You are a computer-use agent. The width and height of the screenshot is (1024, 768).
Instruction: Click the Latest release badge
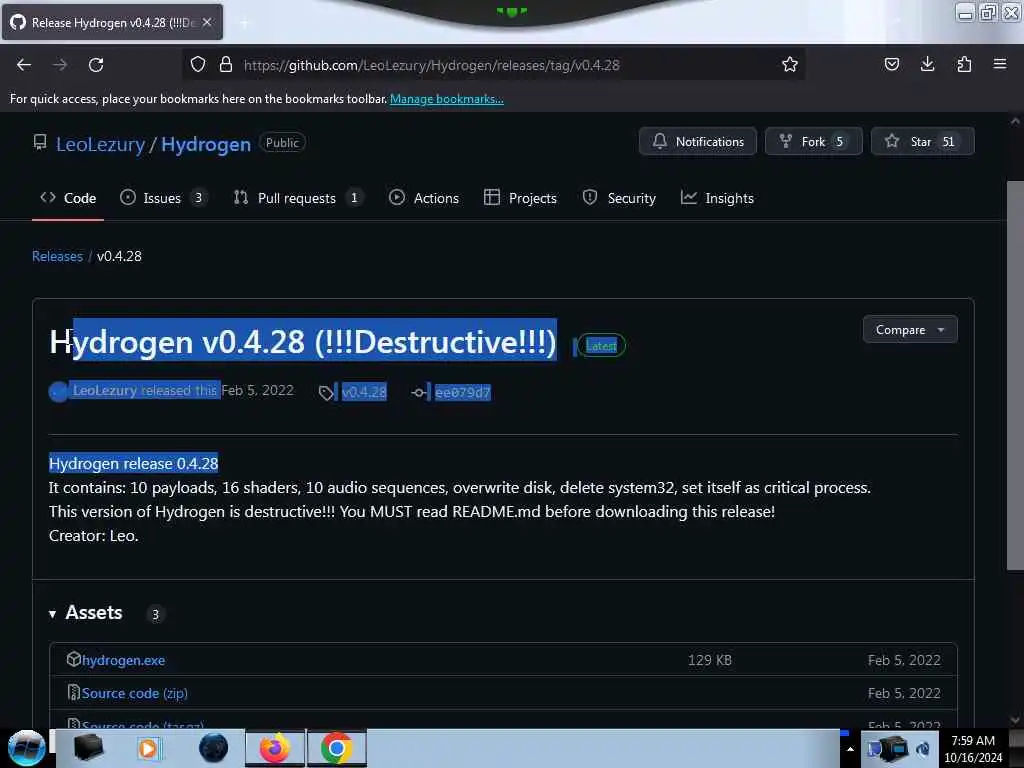[x=601, y=345]
